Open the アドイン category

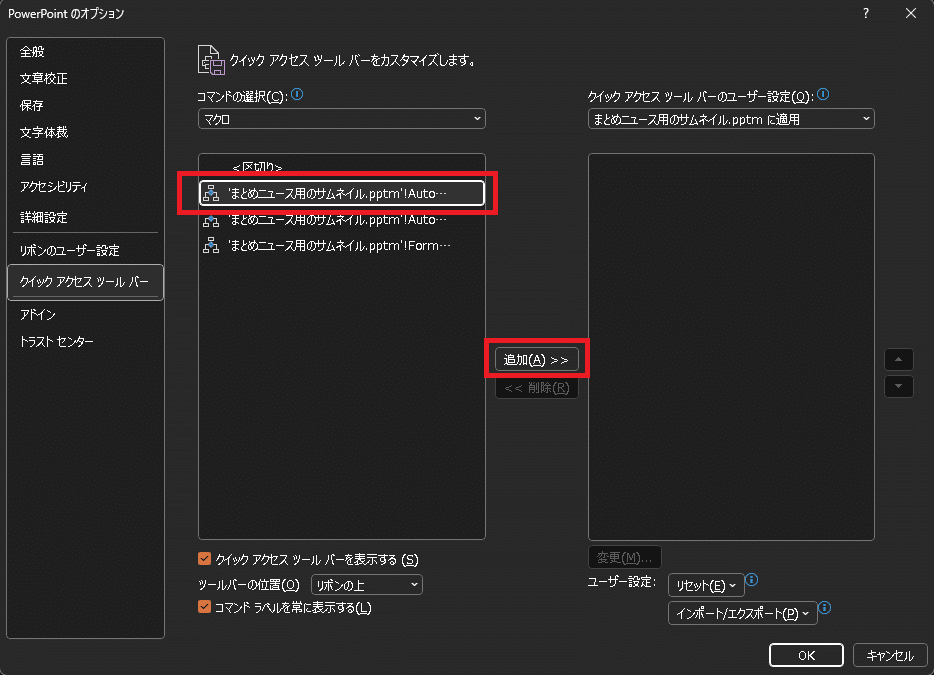[x=85, y=315]
